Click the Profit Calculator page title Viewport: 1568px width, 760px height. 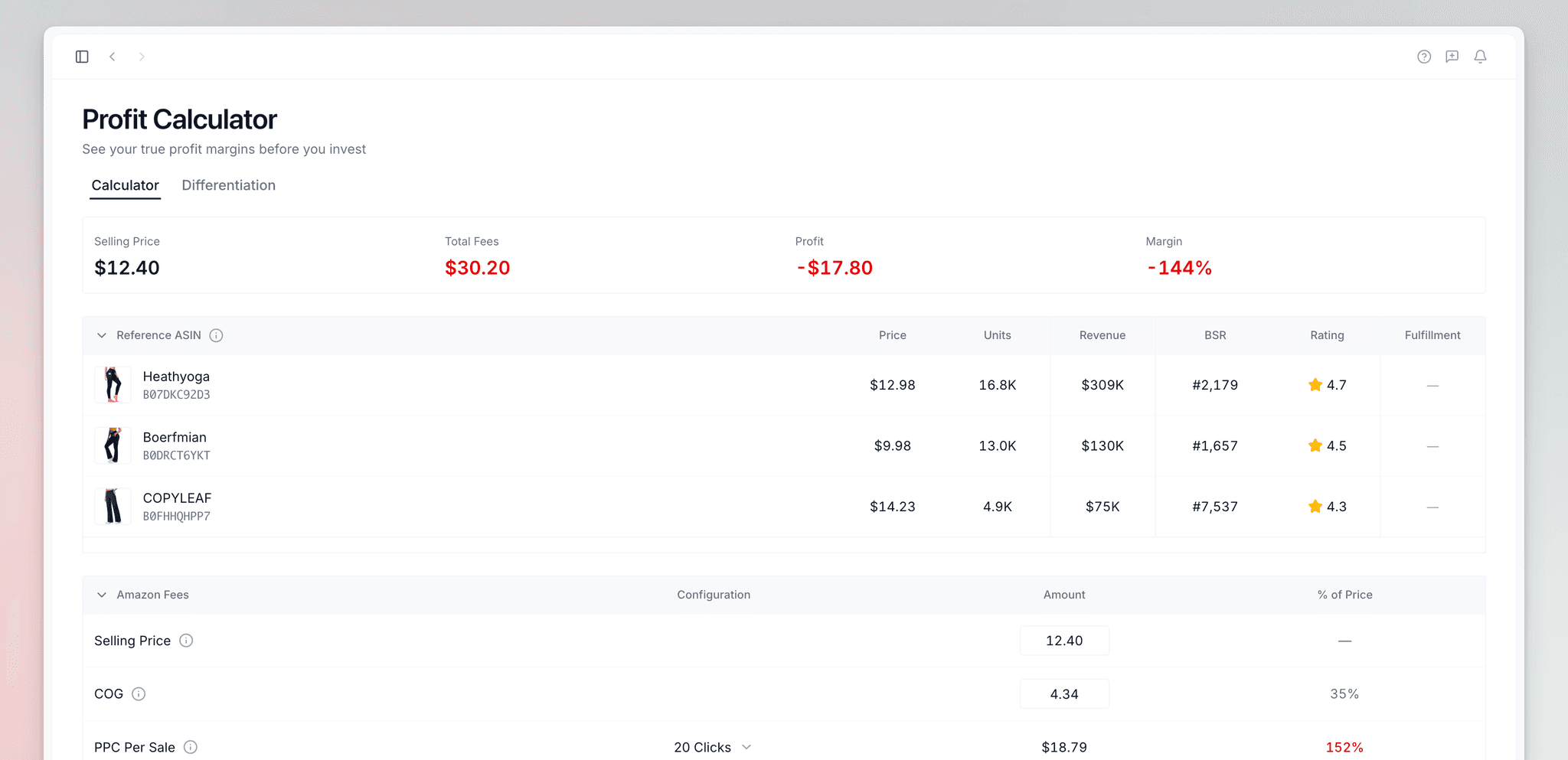tap(179, 119)
